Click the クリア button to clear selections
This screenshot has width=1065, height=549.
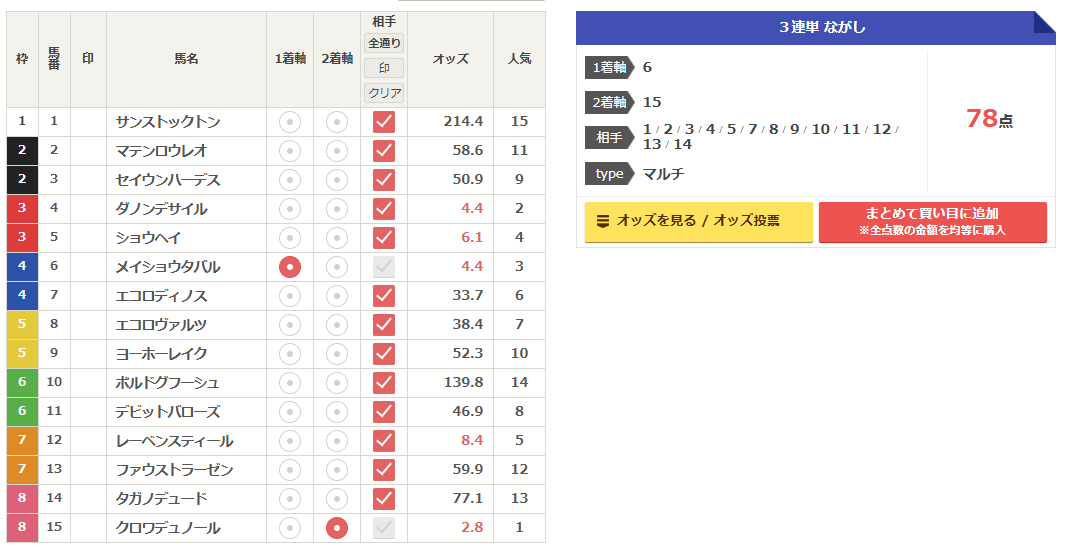point(384,92)
